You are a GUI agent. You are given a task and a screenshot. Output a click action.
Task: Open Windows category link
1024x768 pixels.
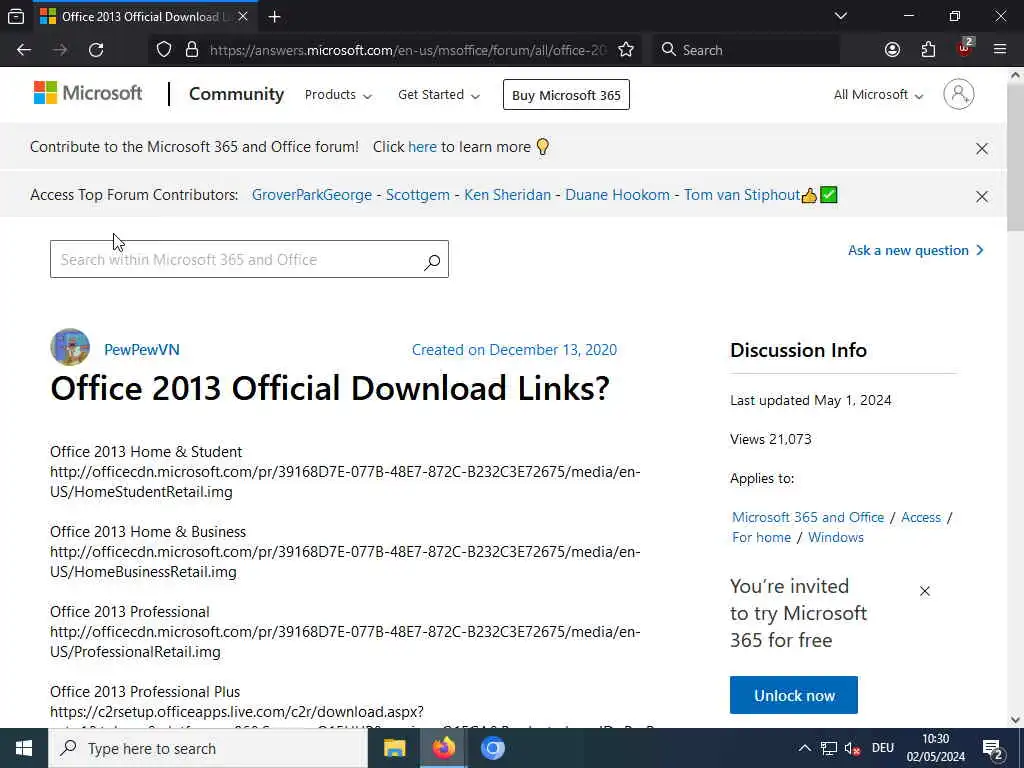tap(835, 537)
